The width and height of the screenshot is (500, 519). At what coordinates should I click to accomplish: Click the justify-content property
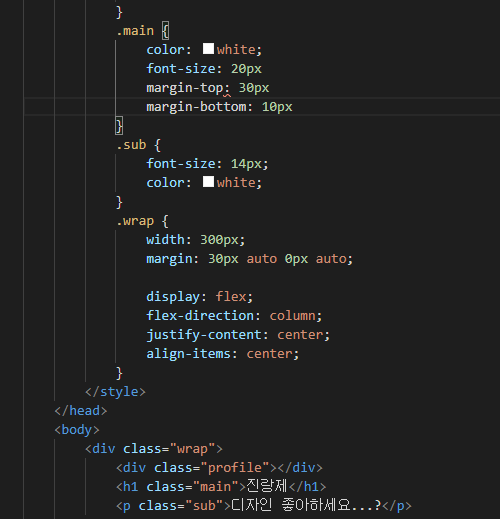coord(204,335)
